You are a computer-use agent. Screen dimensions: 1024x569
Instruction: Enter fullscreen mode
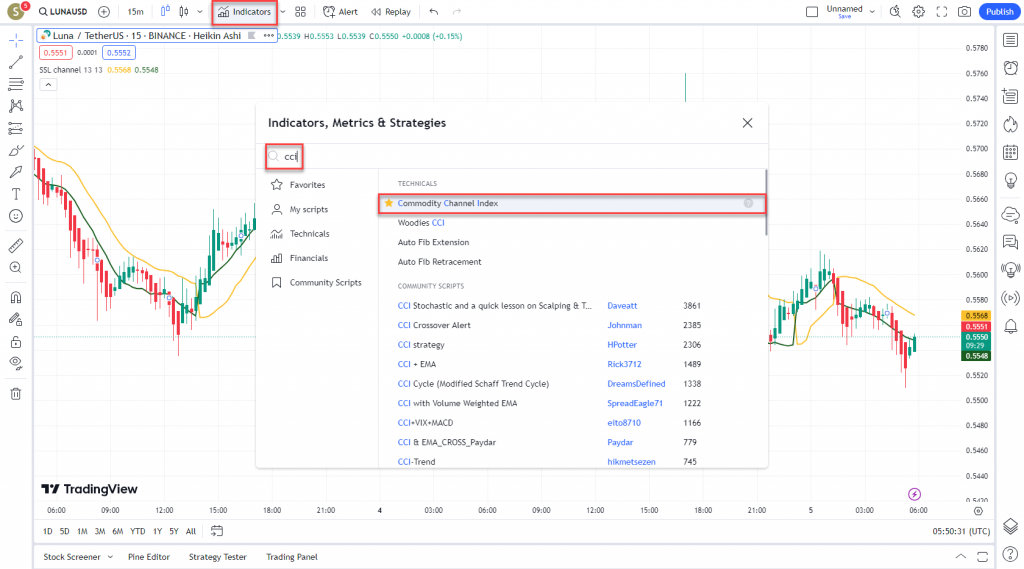941,12
